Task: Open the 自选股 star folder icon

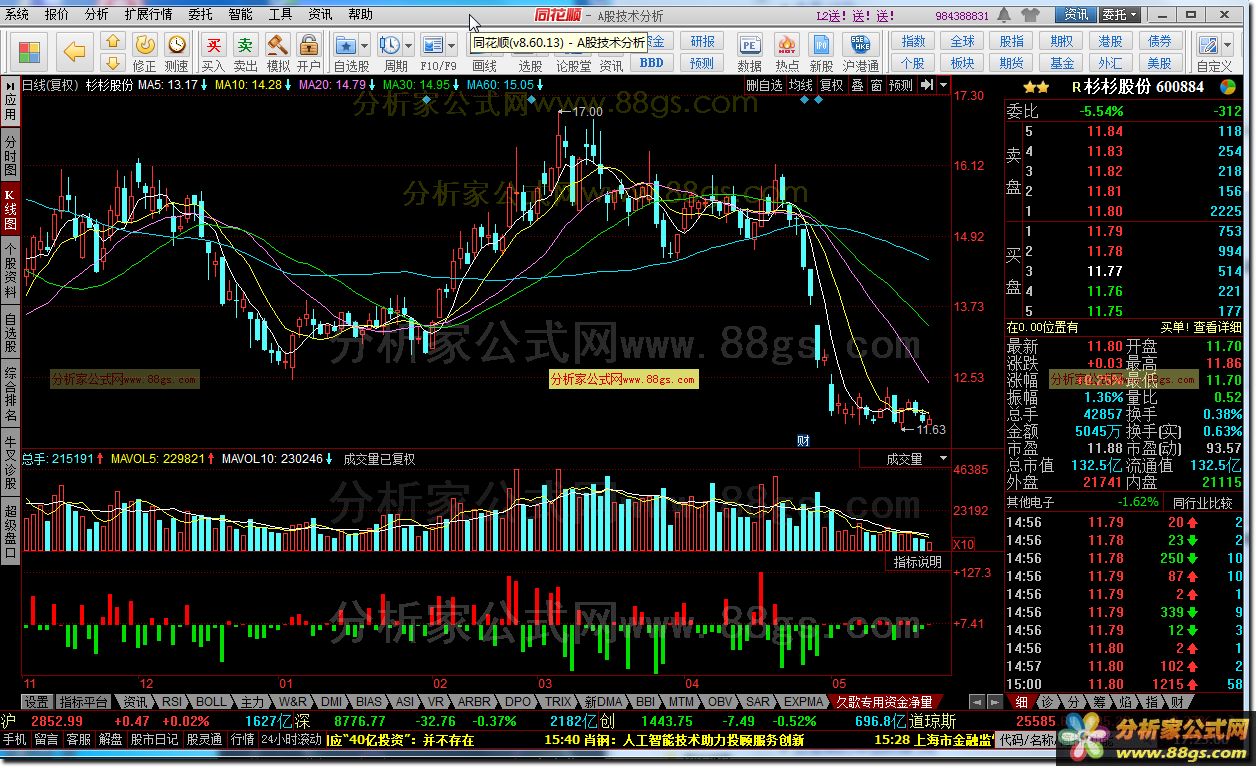Action: pos(346,45)
